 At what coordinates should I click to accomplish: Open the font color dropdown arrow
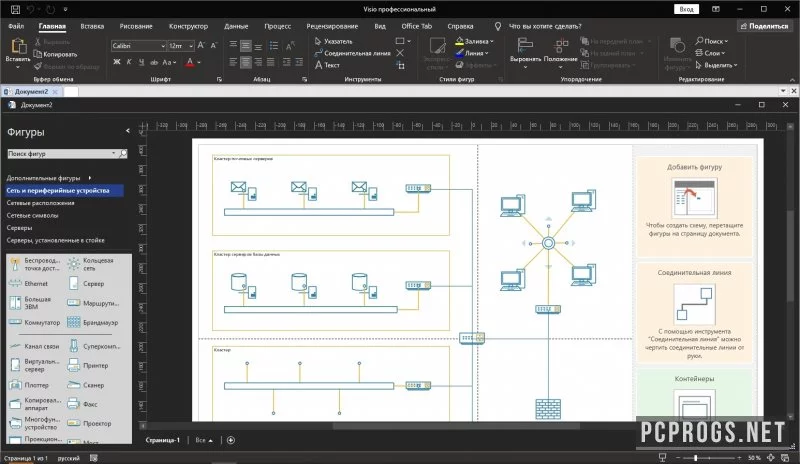tap(199, 62)
